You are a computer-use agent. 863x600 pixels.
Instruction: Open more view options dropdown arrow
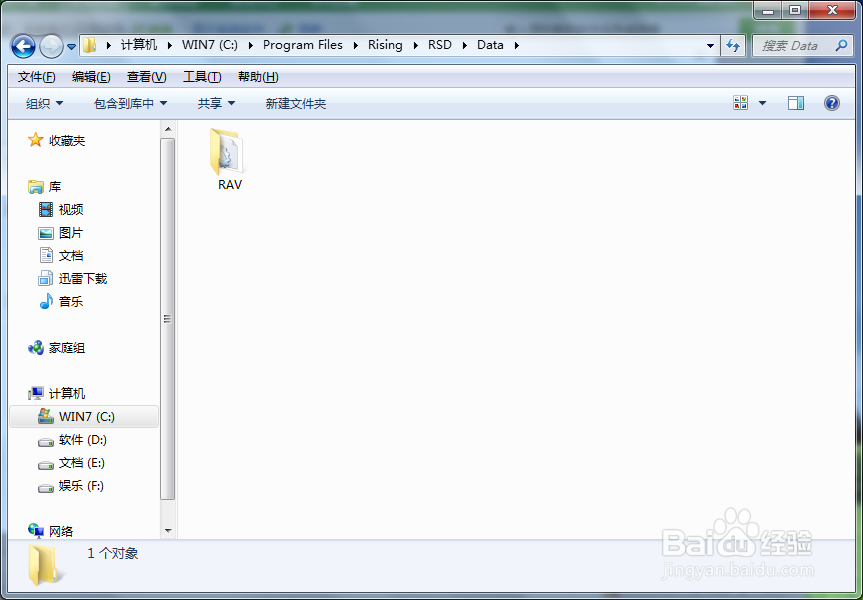tap(762, 103)
